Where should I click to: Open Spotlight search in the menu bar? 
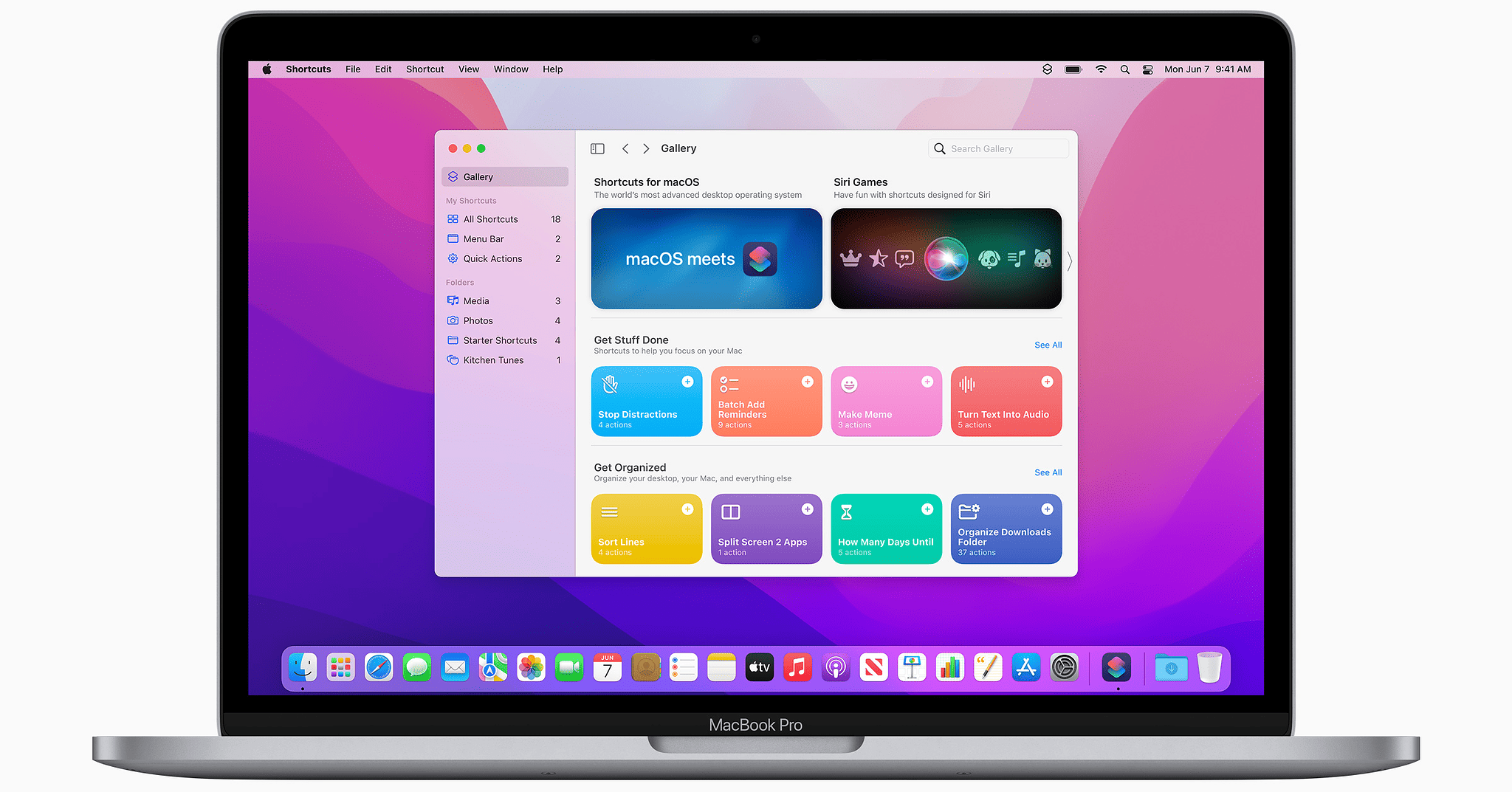point(1124,69)
